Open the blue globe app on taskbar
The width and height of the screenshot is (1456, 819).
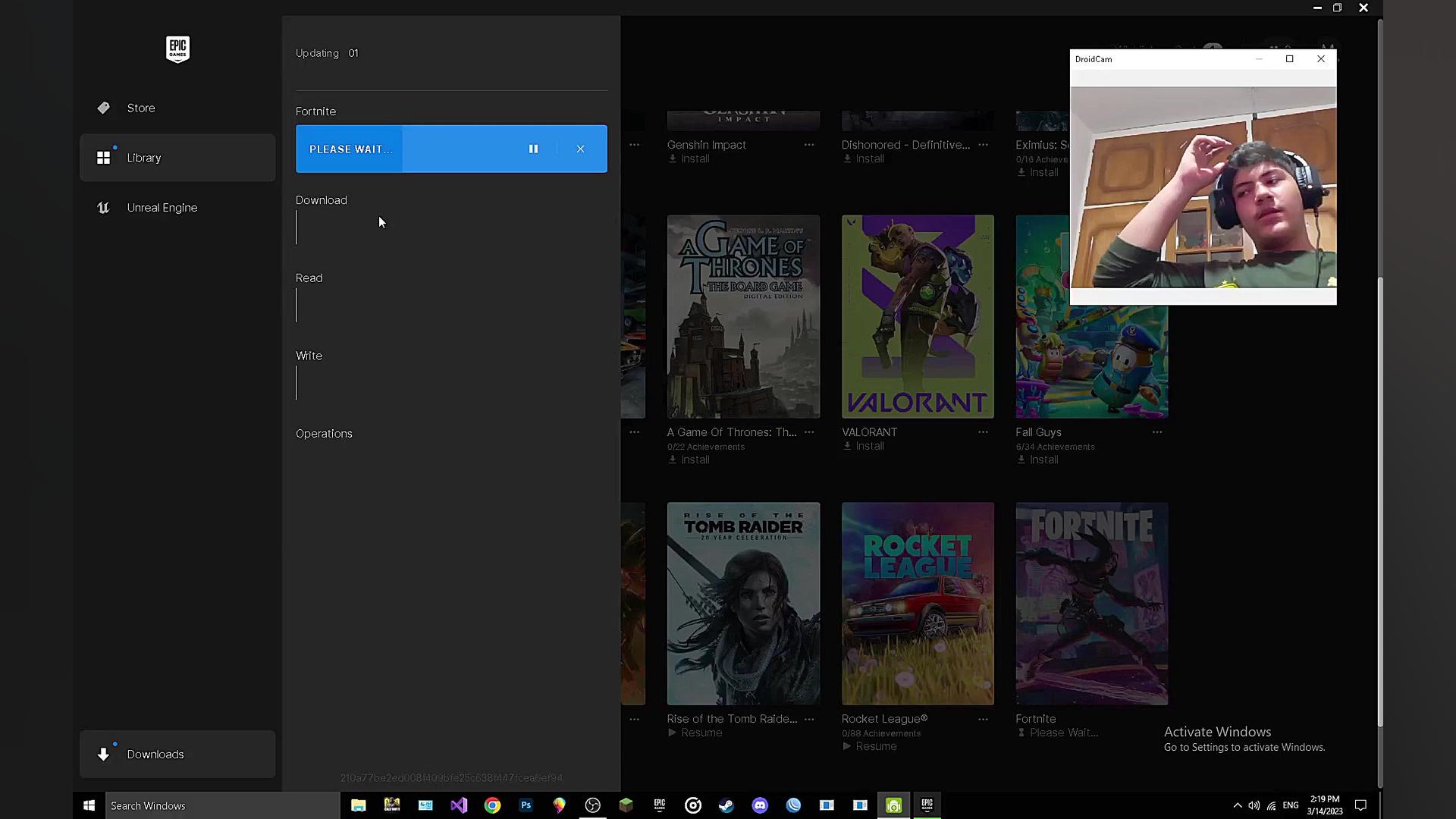[793, 805]
